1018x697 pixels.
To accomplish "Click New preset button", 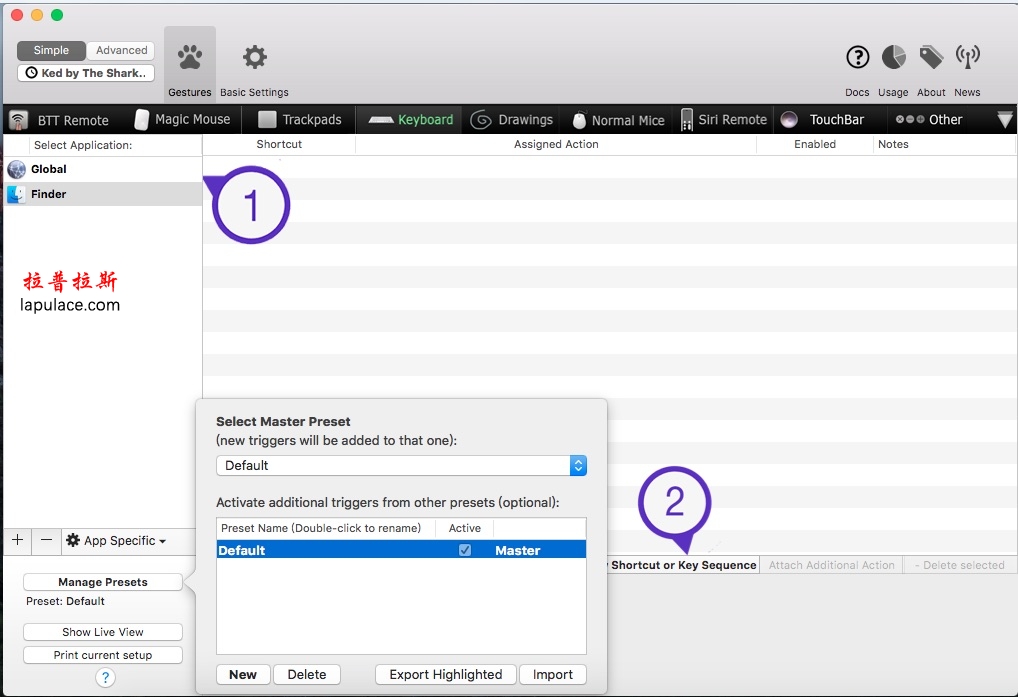I will pyautogui.click(x=243, y=675).
